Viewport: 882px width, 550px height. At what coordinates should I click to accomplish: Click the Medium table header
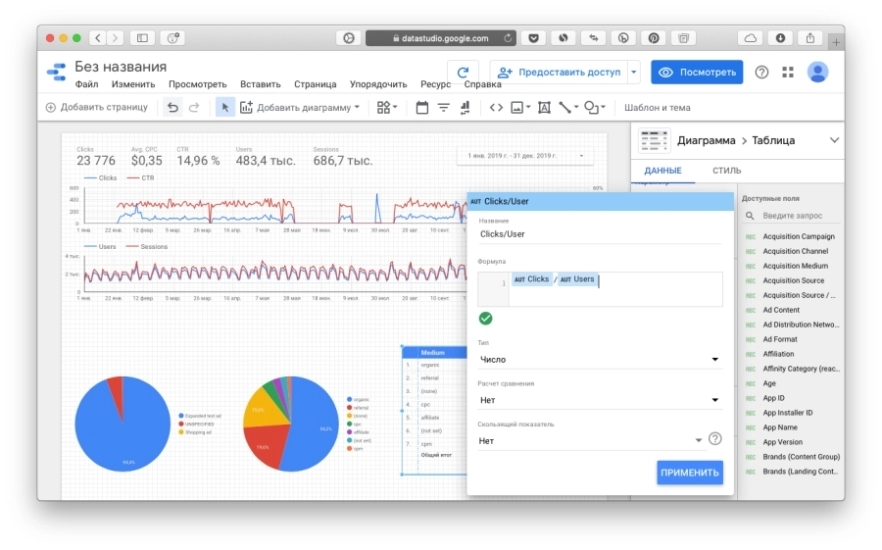coord(434,353)
